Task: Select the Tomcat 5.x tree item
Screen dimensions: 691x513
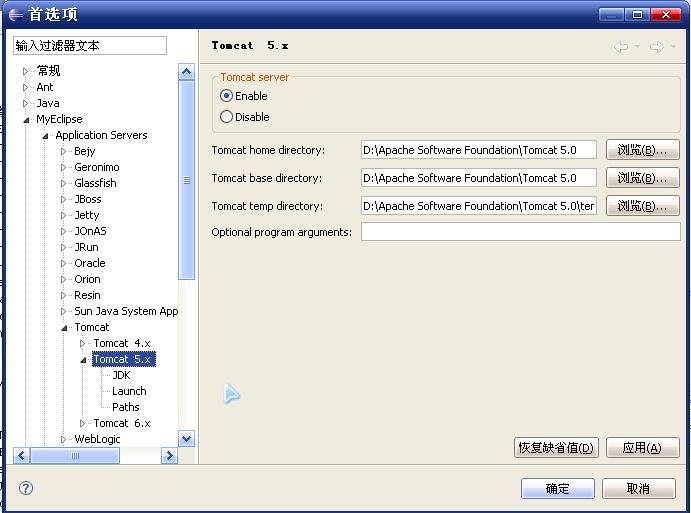Action: point(124,359)
